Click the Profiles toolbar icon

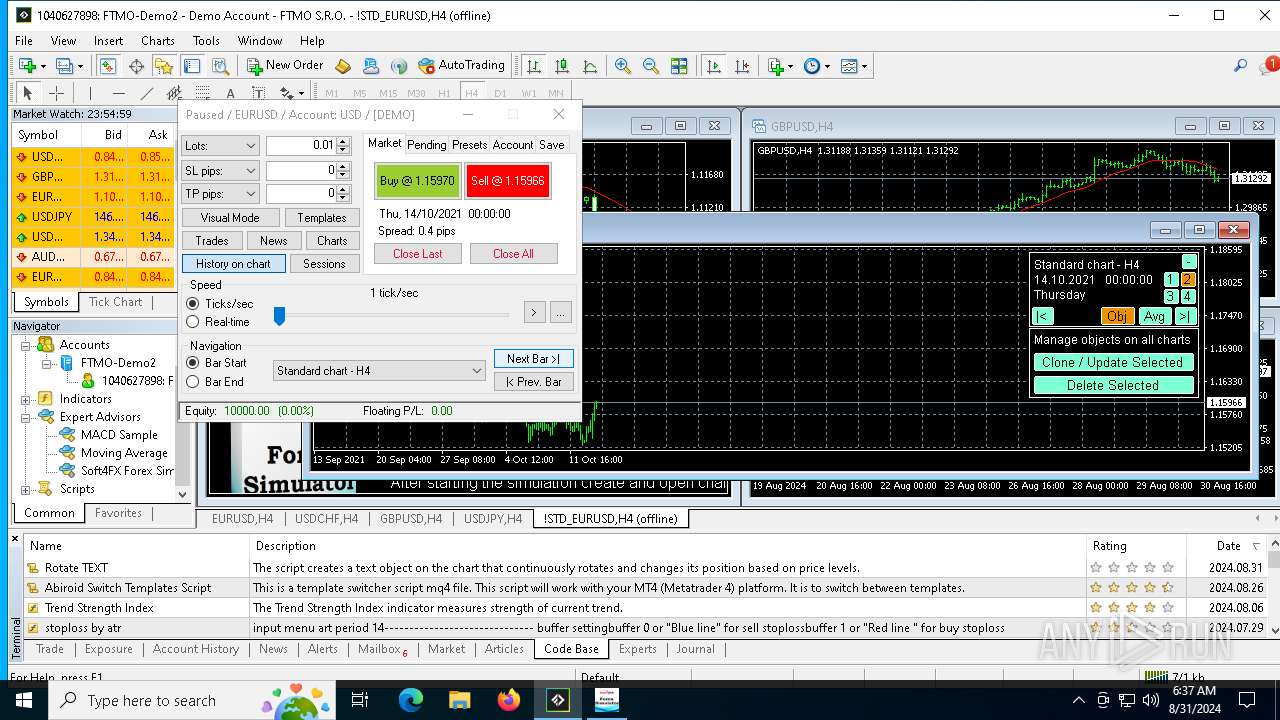point(65,66)
